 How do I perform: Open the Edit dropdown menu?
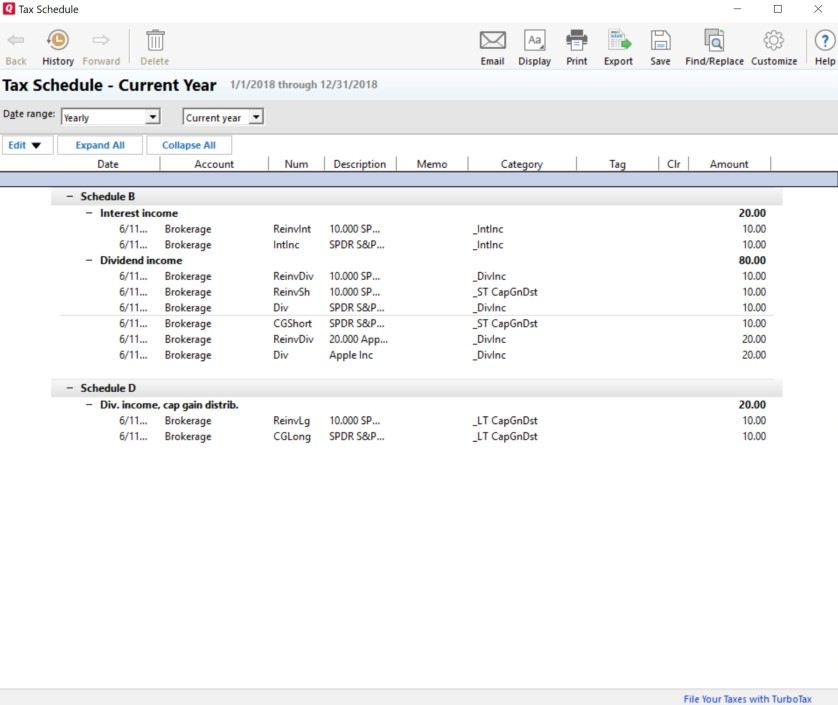click(26, 145)
